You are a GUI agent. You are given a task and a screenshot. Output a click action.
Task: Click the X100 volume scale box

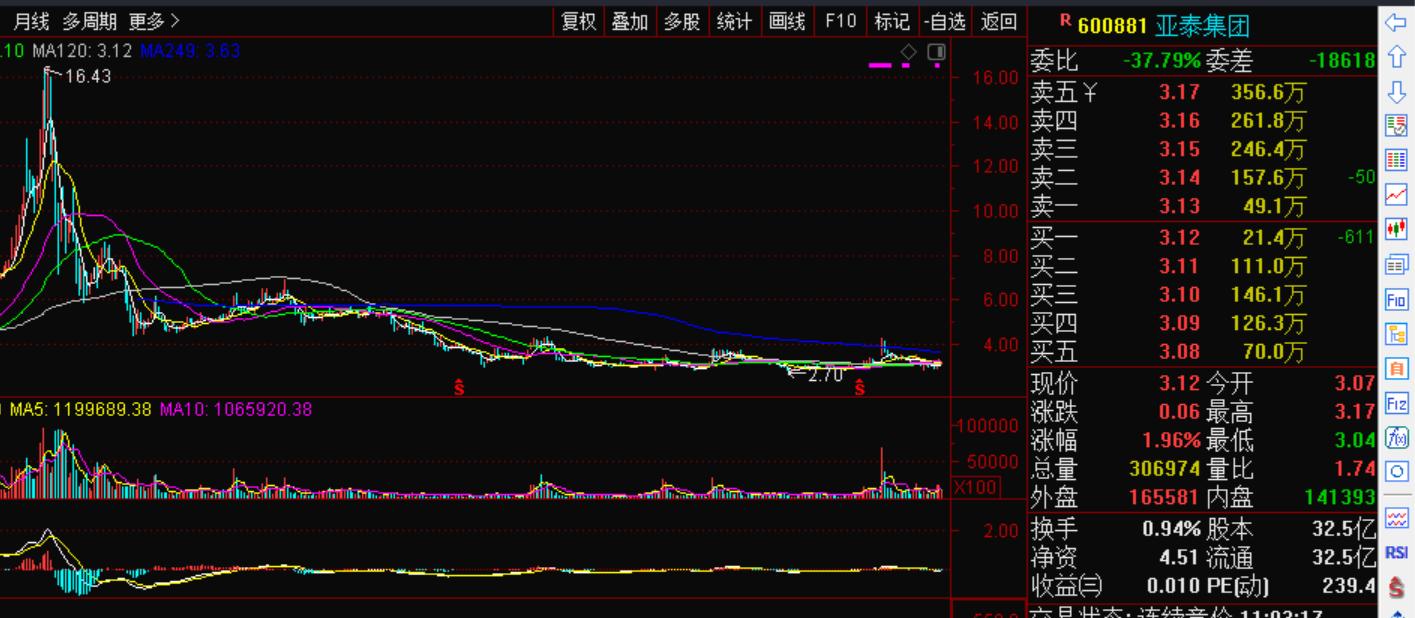tap(973, 487)
